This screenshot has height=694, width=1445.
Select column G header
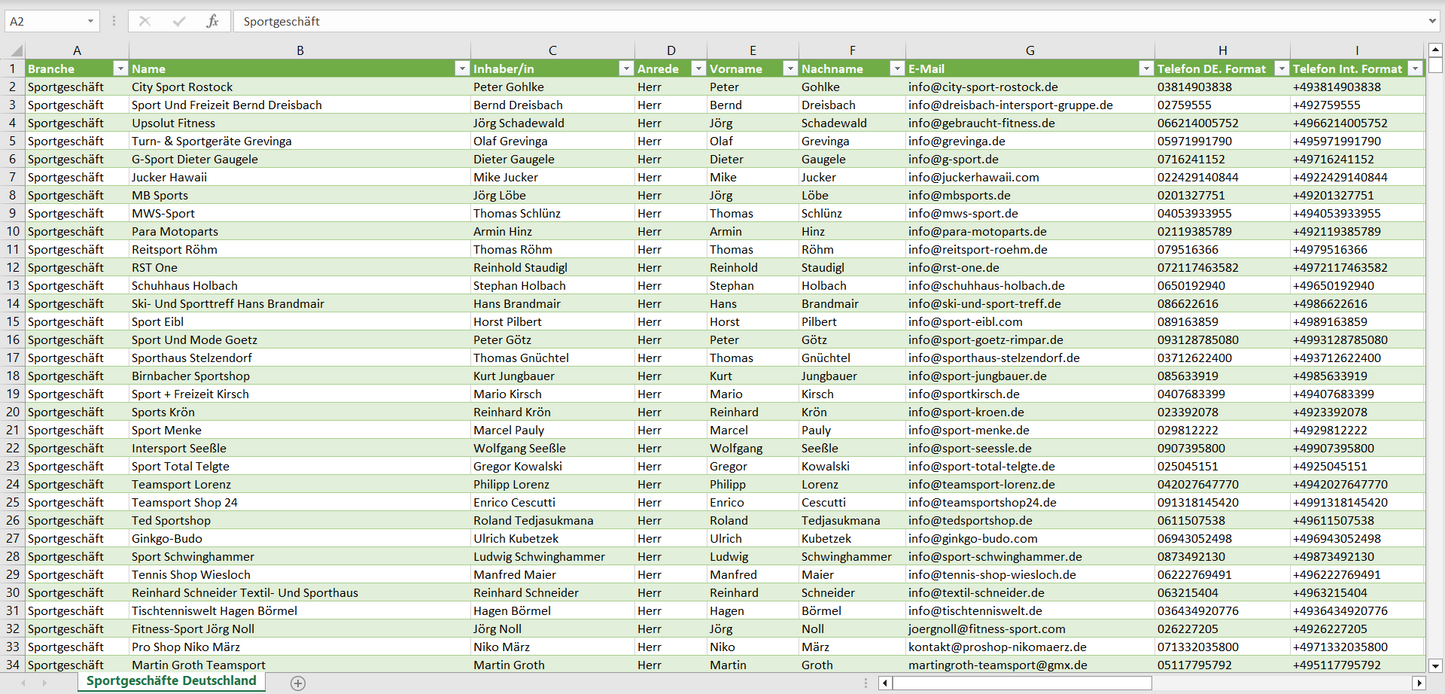coord(1030,51)
